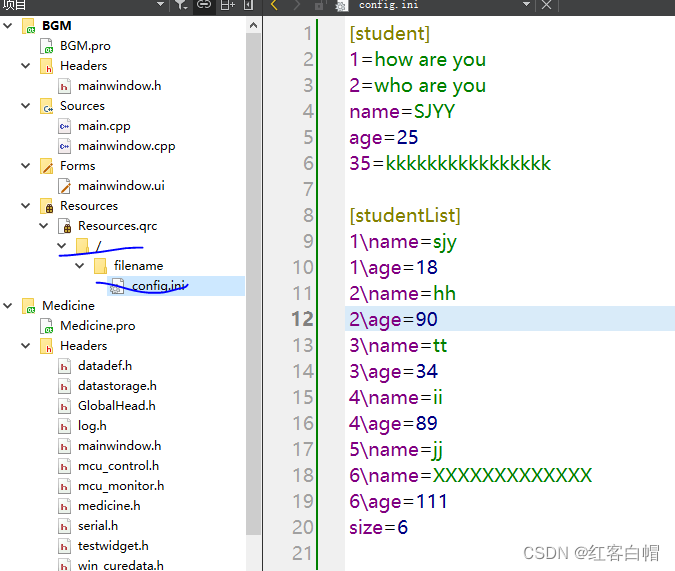The height and width of the screenshot is (571, 675).
Task: Click the Resources.qrc lock file icon
Action: click(x=65, y=226)
